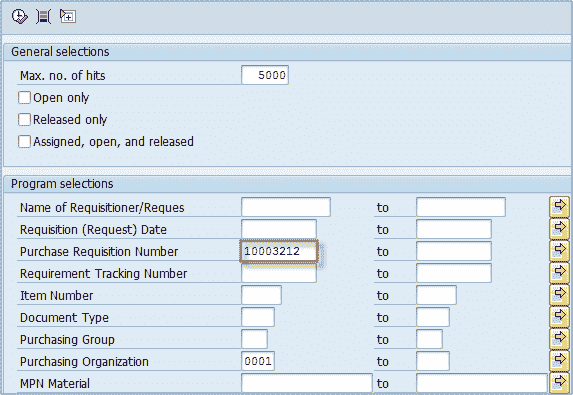Enable the Released only checkbox

[x=24, y=119]
